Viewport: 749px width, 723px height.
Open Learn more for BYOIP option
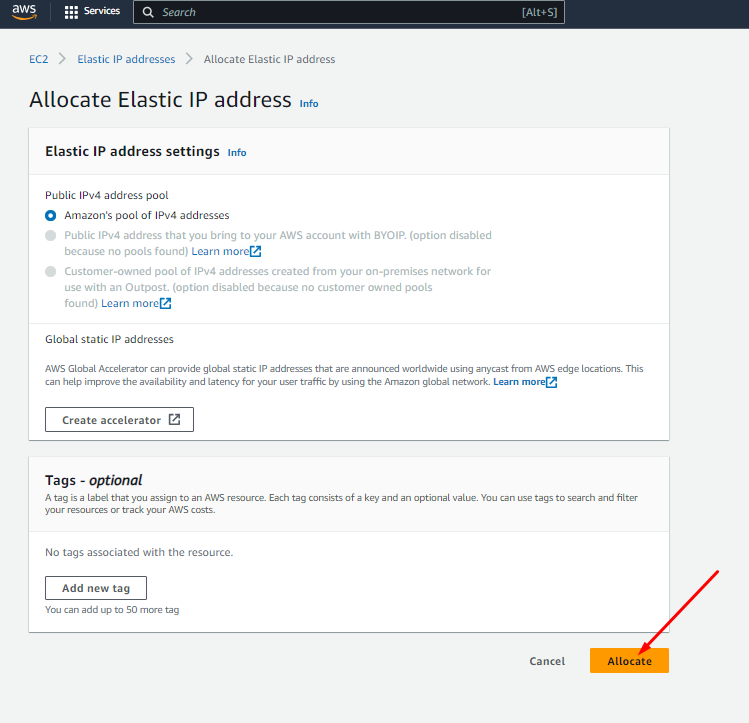(226, 251)
